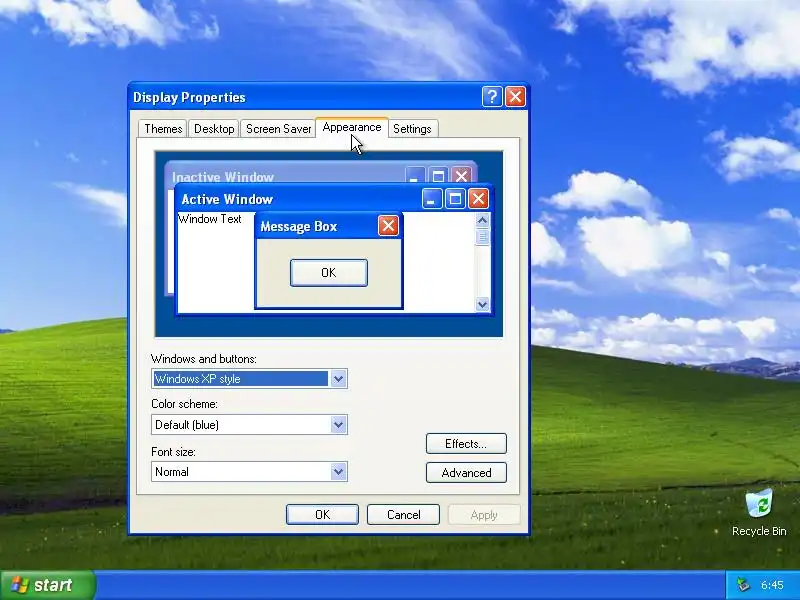Image resolution: width=800 pixels, height=600 pixels.
Task: Click OK inside the Message Box preview
Action: [329, 272]
